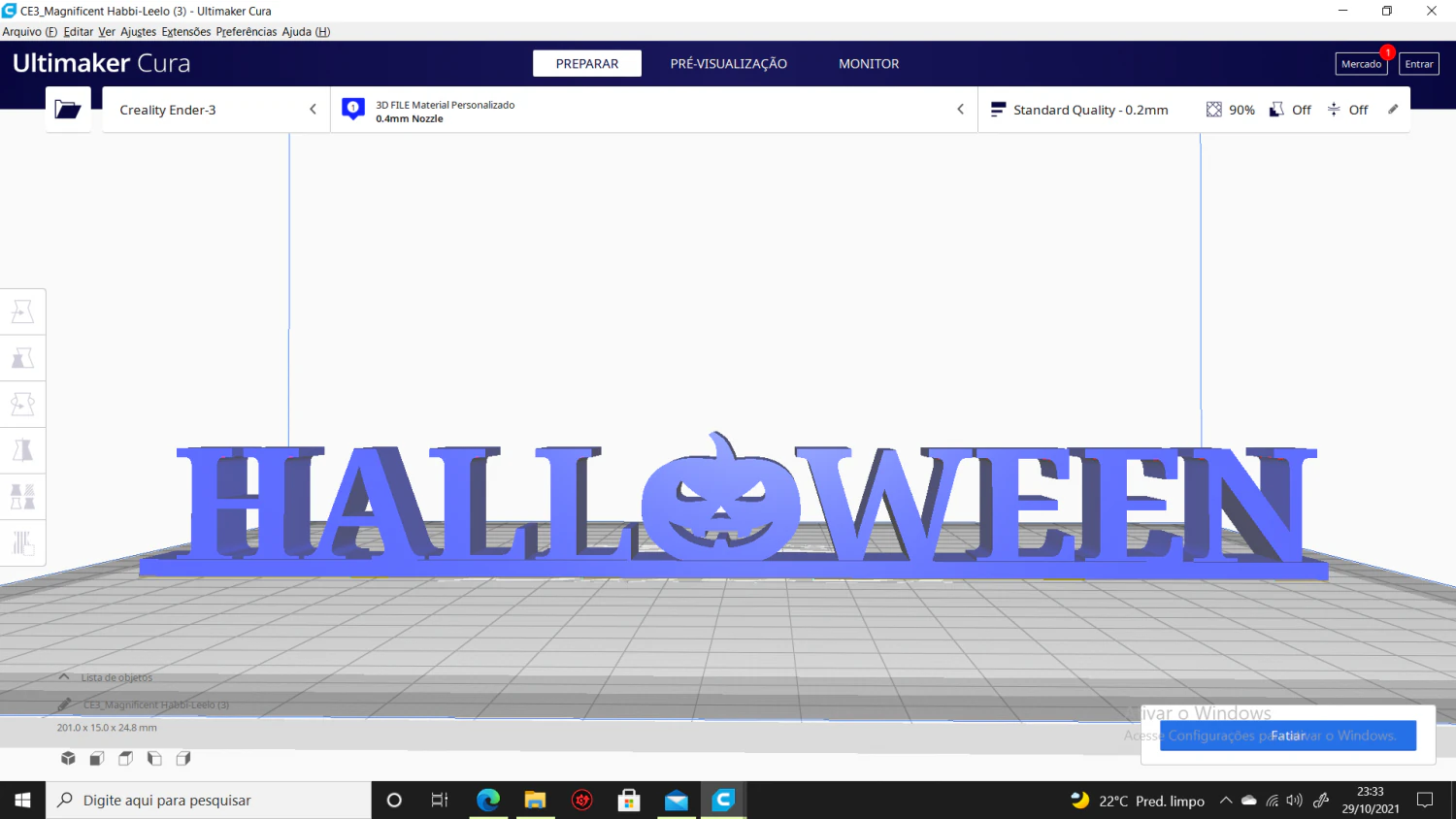The height and width of the screenshot is (819, 1456).
Task: Switch to the PREPARAR stage tab
Action: pyautogui.click(x=587, y=63)
